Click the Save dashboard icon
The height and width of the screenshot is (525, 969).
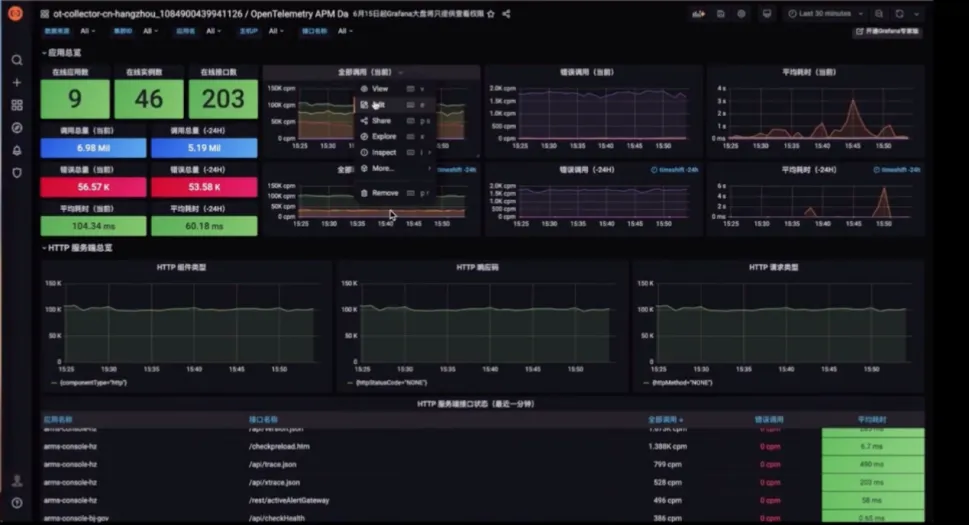coord(721,14)
